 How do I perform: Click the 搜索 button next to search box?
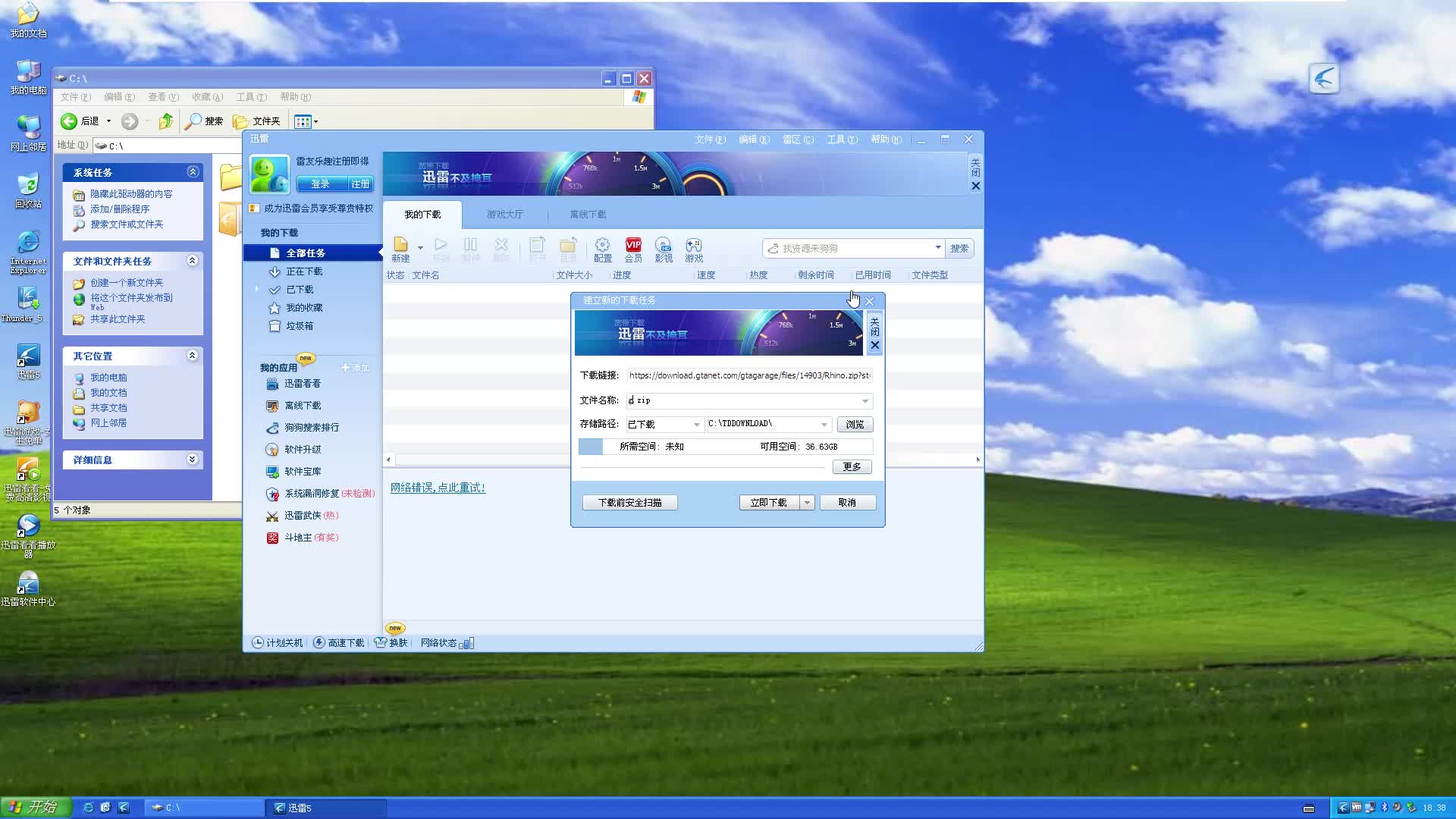click(959, 248)
